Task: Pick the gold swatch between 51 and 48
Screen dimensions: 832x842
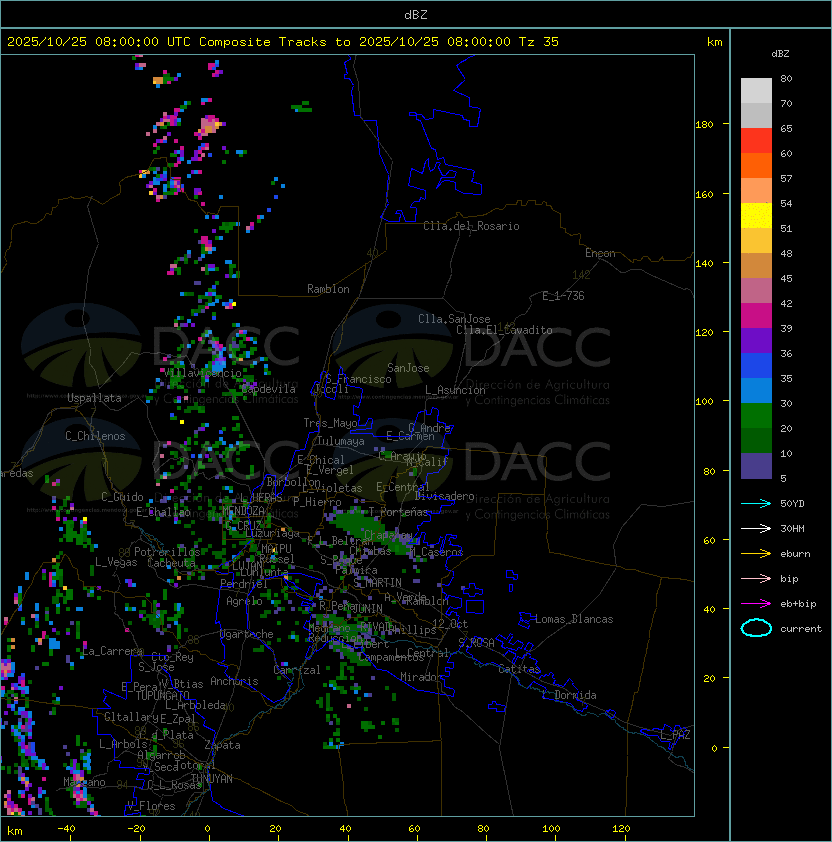Action: pos(756,241)
